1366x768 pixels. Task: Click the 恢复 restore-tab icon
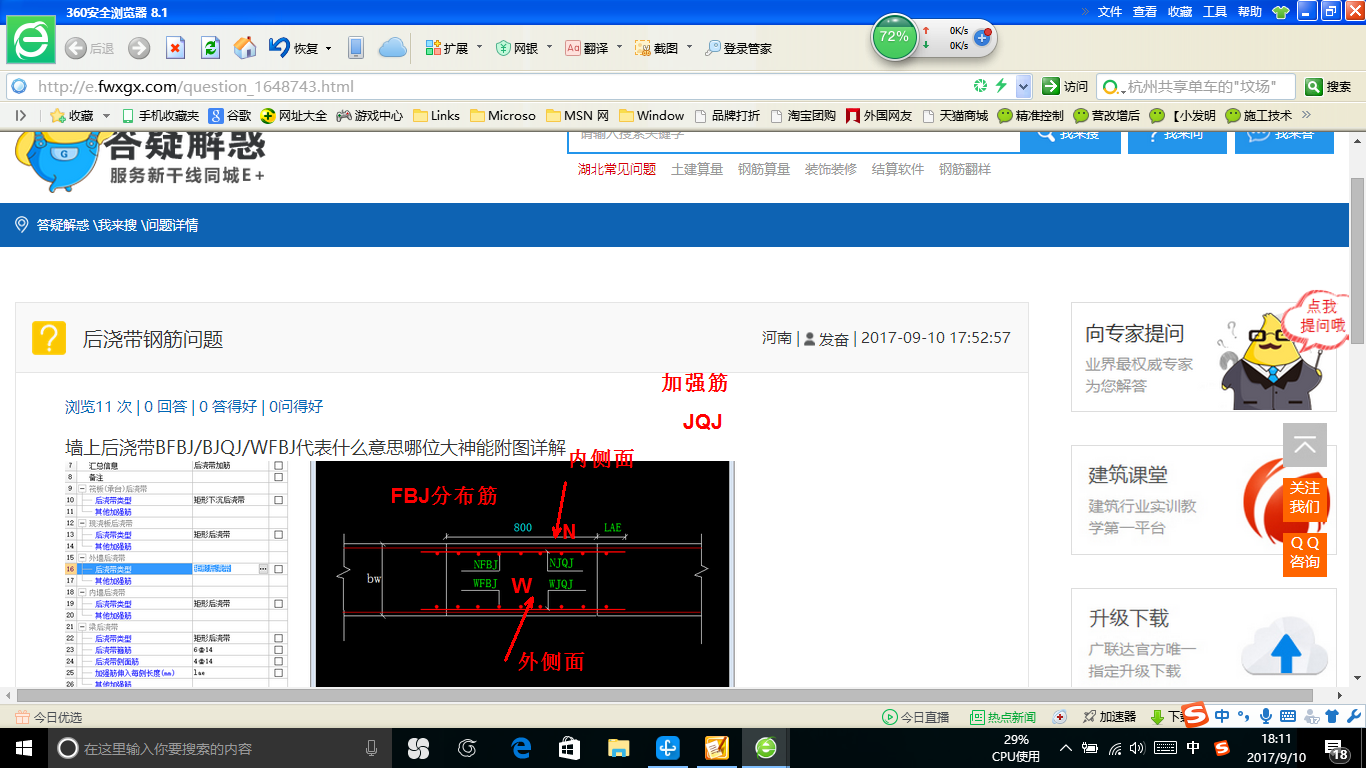click(279, 47)
